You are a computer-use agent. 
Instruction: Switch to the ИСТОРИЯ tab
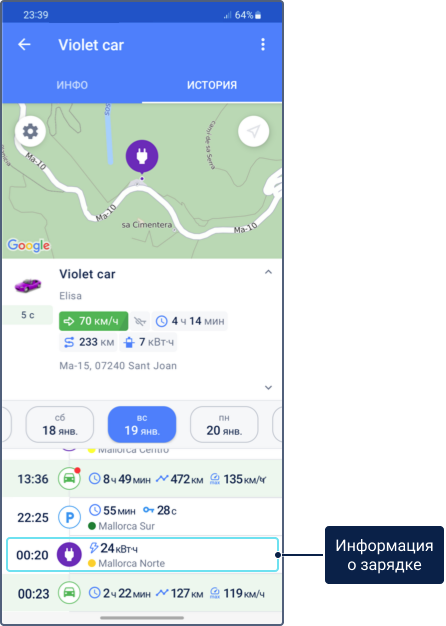(212, 85)
